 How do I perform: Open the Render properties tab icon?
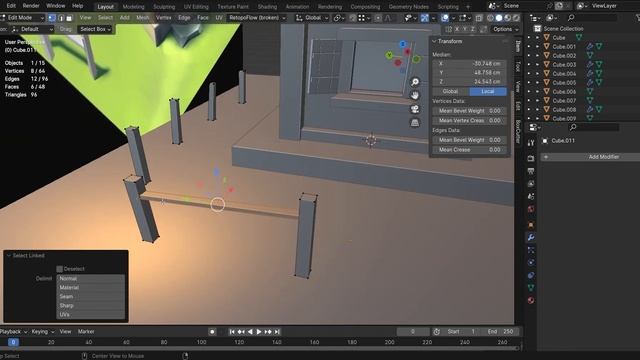531,158
